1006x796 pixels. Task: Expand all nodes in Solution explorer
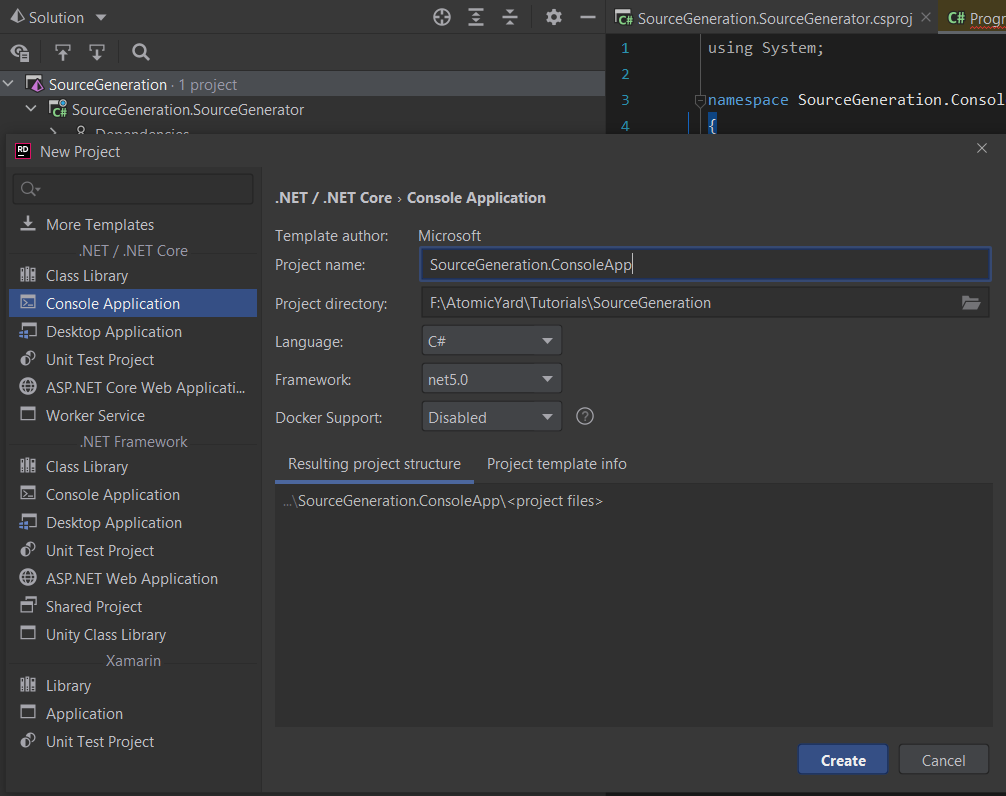tap(475, 17)
